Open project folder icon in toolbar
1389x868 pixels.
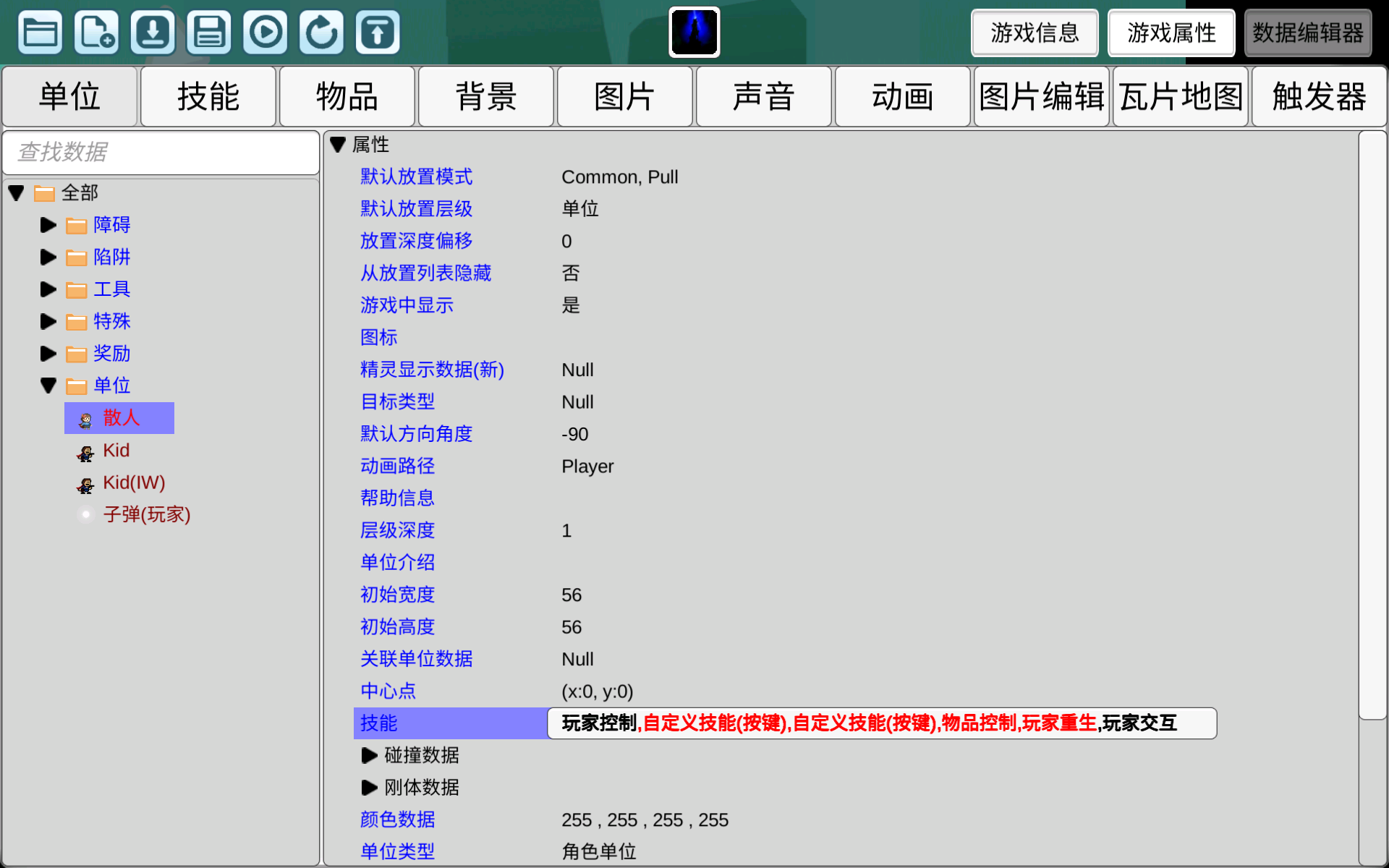tap(40, 33)
